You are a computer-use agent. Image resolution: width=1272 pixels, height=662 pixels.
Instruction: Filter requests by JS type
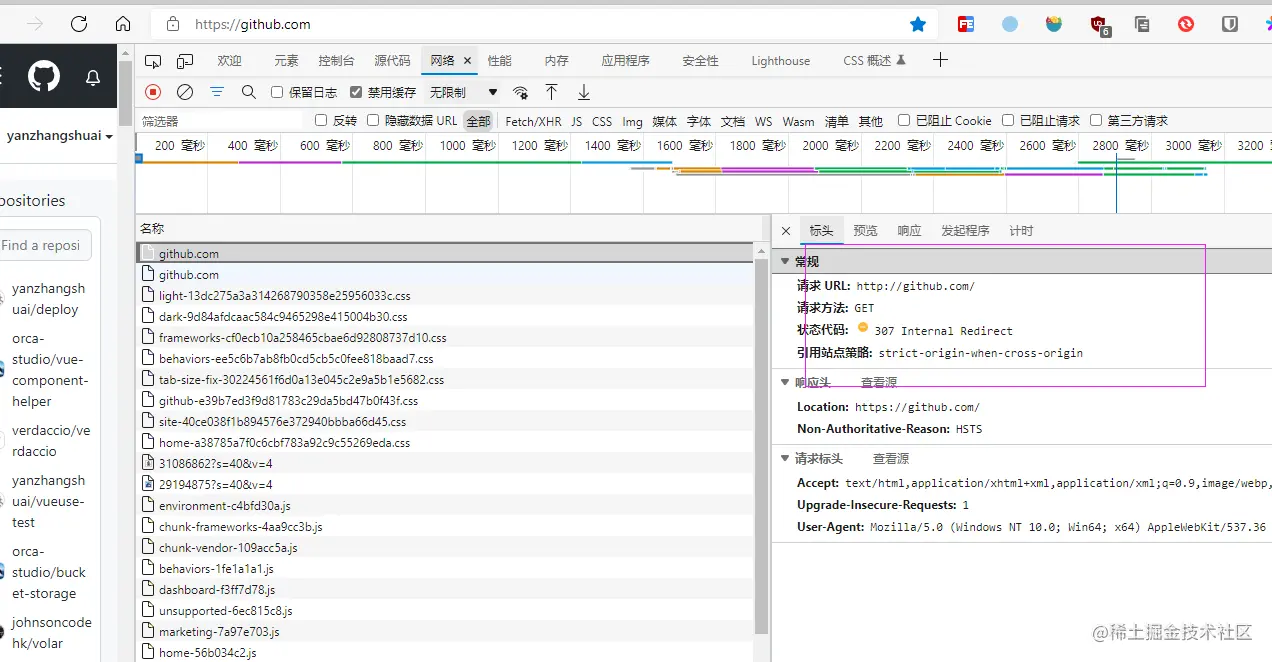(576, 121)
